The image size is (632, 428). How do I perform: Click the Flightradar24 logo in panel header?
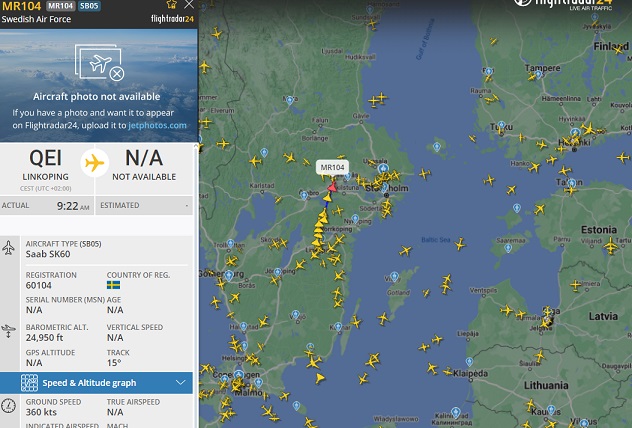point(172,19)
